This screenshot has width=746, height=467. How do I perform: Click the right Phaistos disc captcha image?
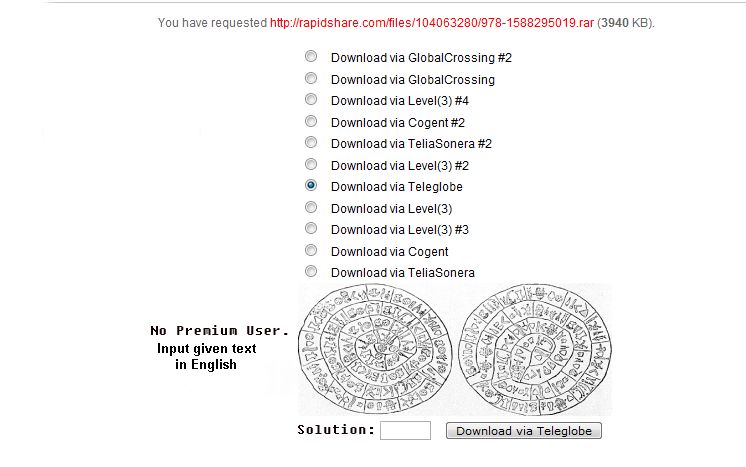tap(535, 349)
